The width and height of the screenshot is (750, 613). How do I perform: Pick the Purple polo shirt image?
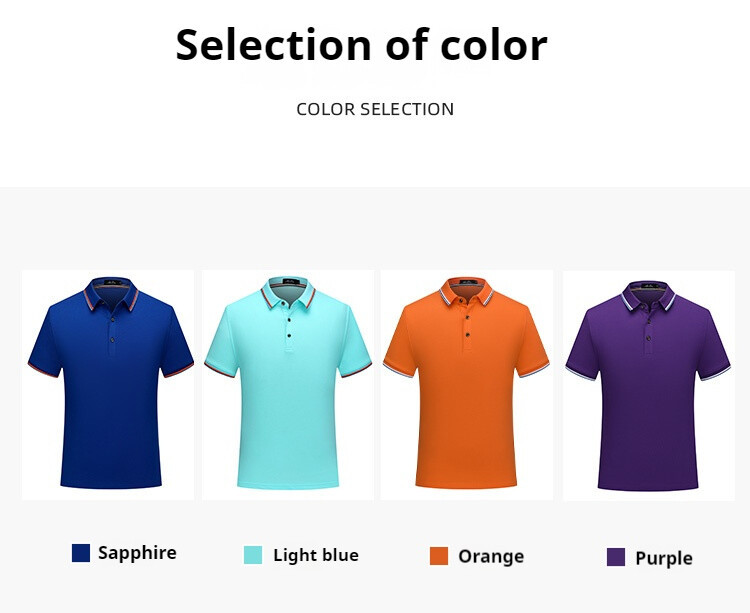click(x=649, y=385)
